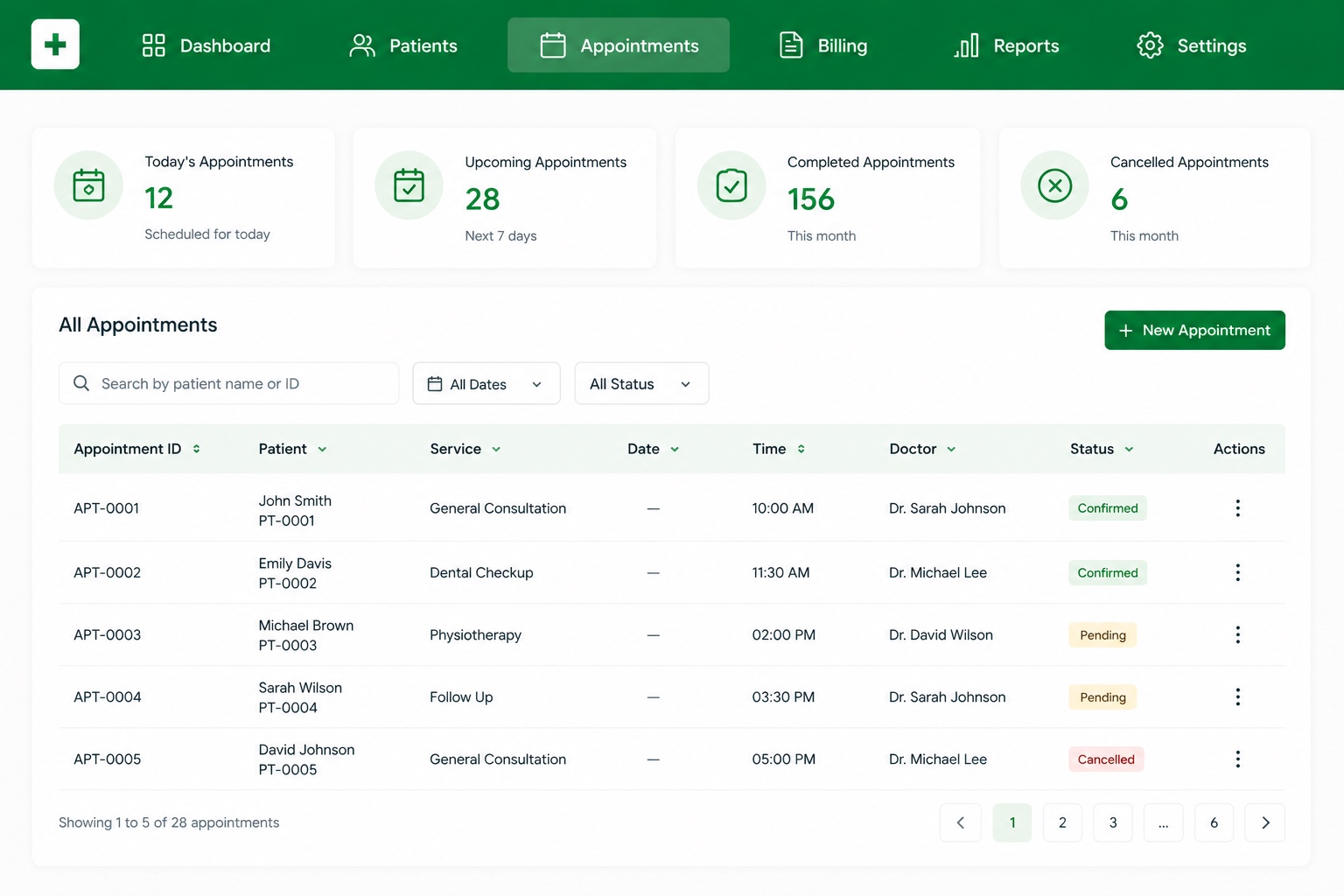
Task: Click the Follow Up service cell
Action: [461, 697]
